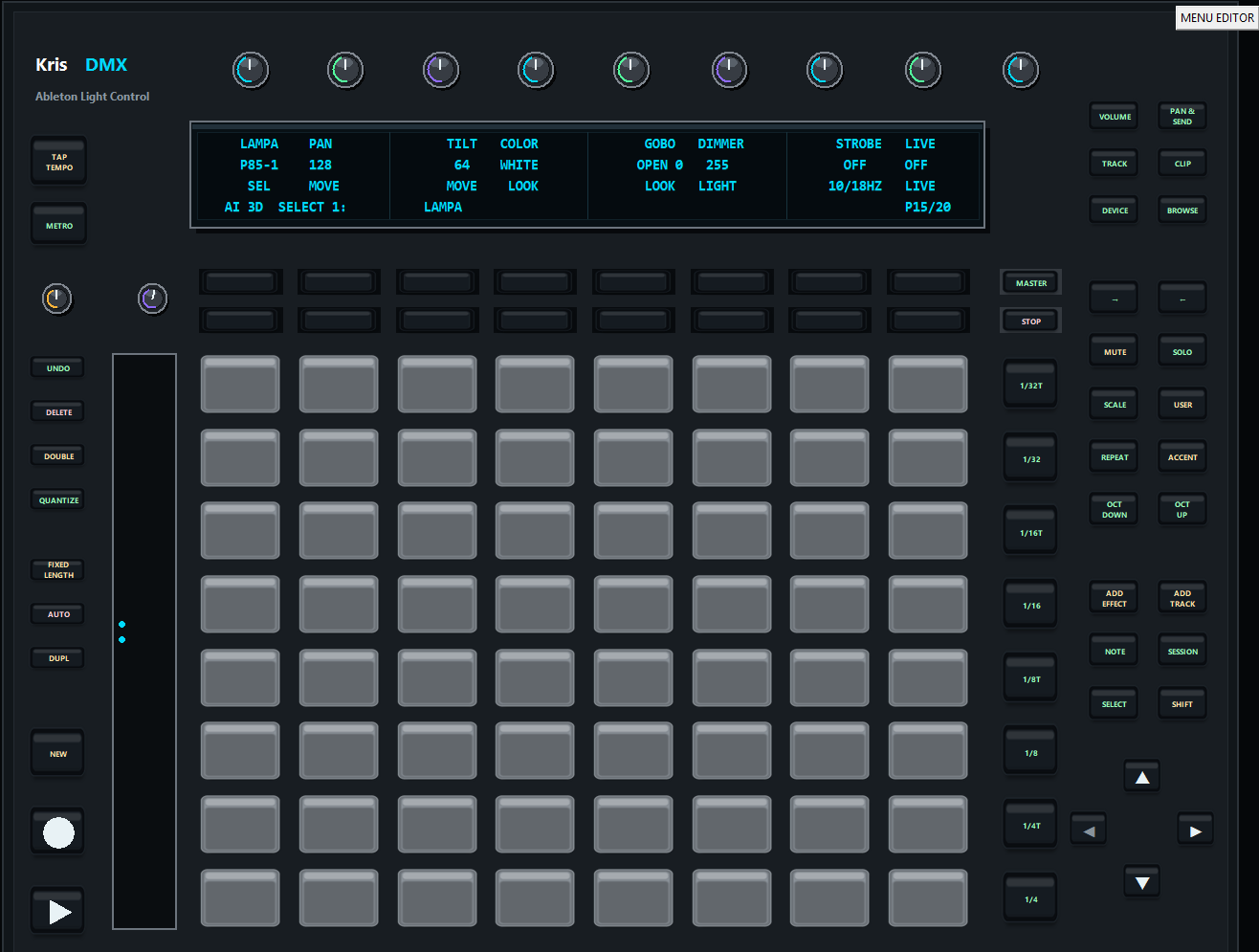Click the knob above the GOBO column

click(631, 70)
